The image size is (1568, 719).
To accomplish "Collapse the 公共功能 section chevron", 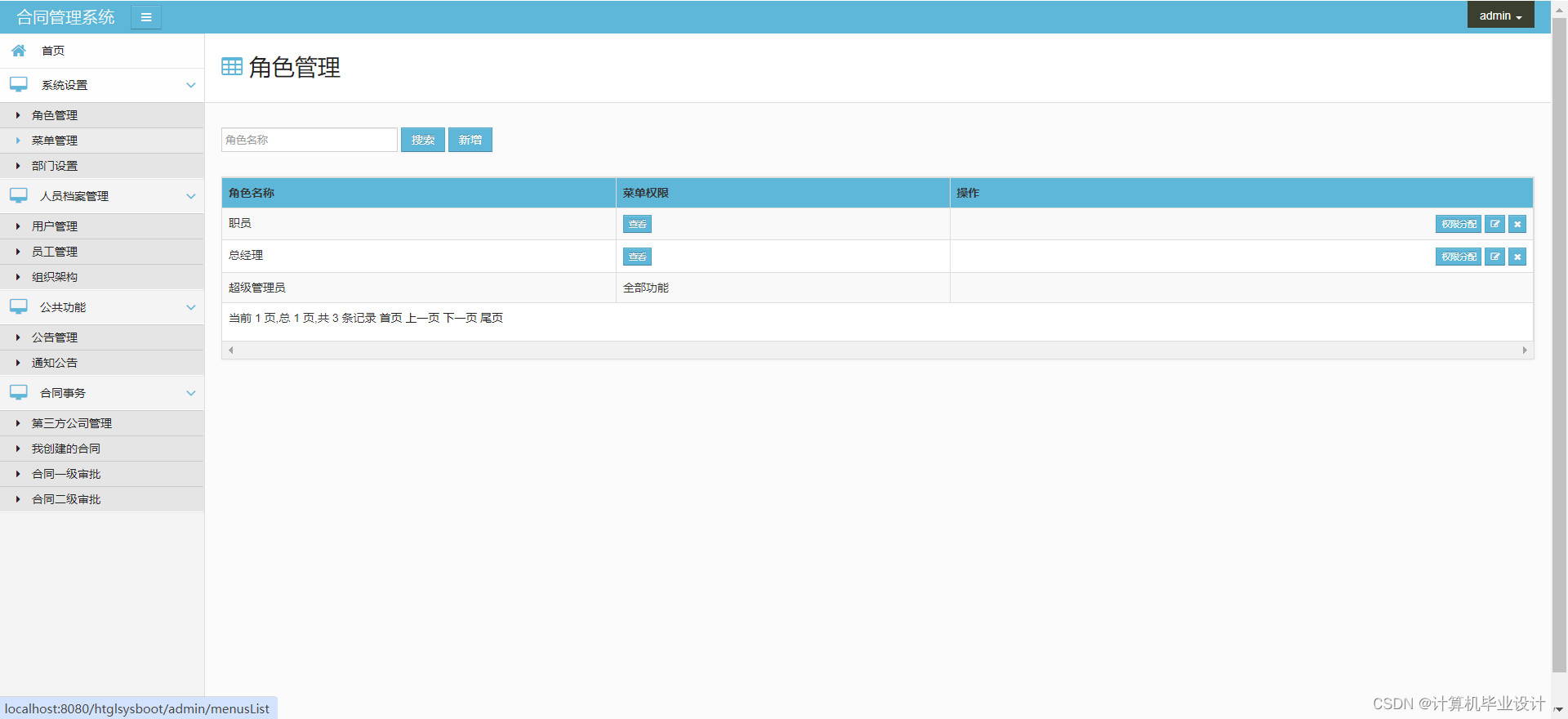I will 191,307.
